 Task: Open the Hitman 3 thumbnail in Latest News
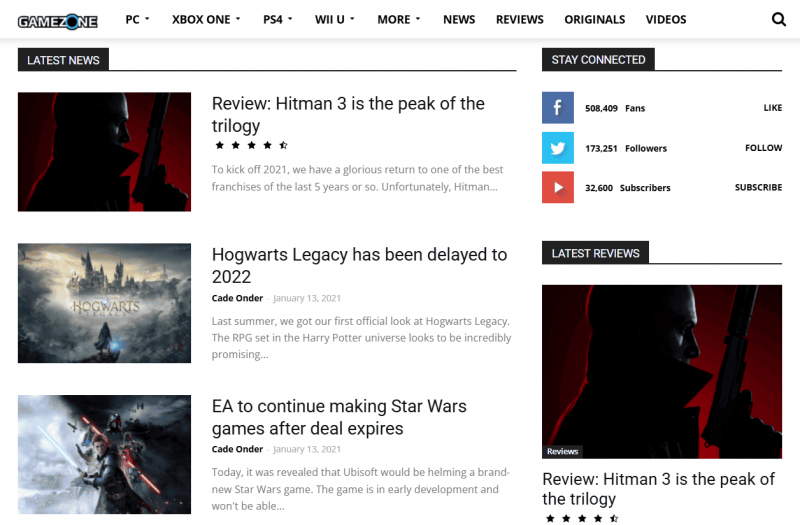coord(104,152)
